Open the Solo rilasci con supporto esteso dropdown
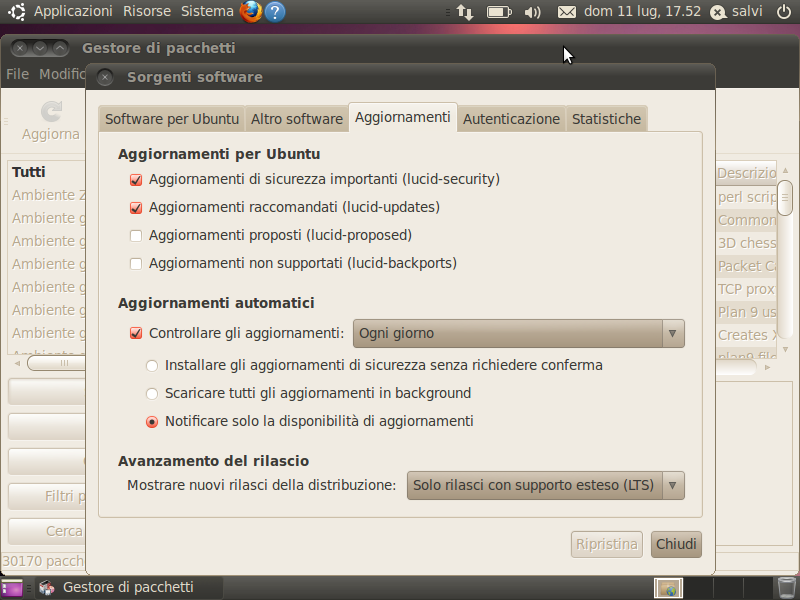Viewport: 800px width, 600px height. coord(545,485)
